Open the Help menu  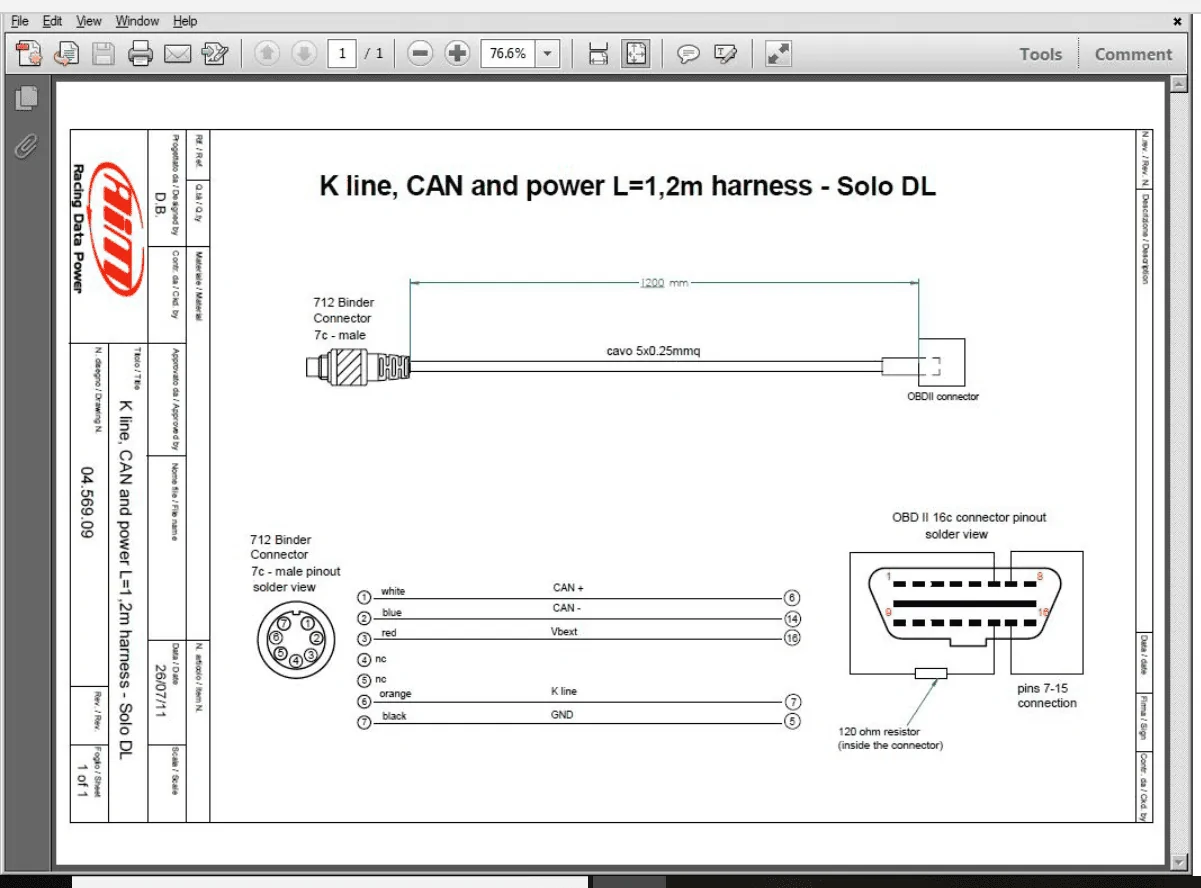(x=185, y=20)
